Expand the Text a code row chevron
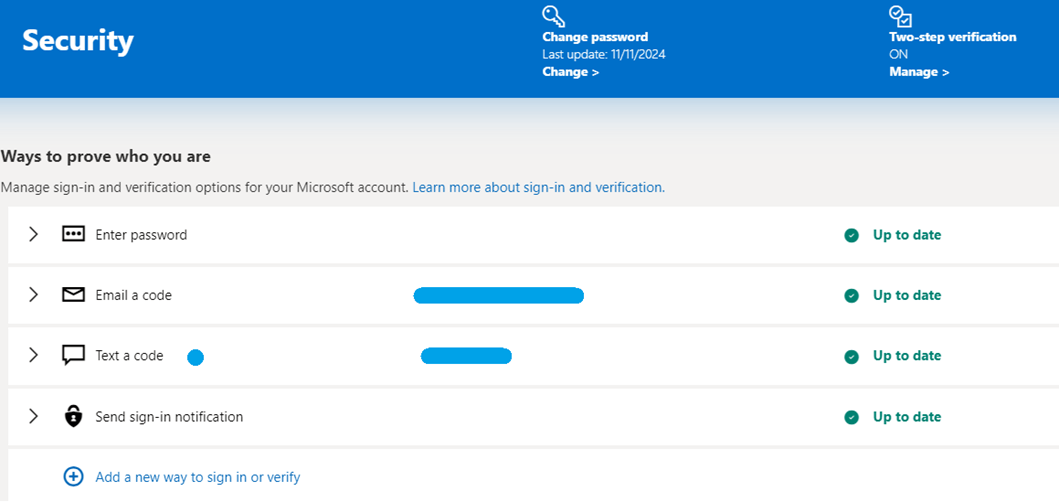 click(33, 355)
